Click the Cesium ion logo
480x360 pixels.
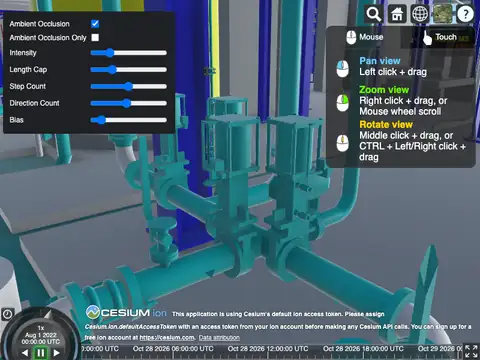point(126,312)
